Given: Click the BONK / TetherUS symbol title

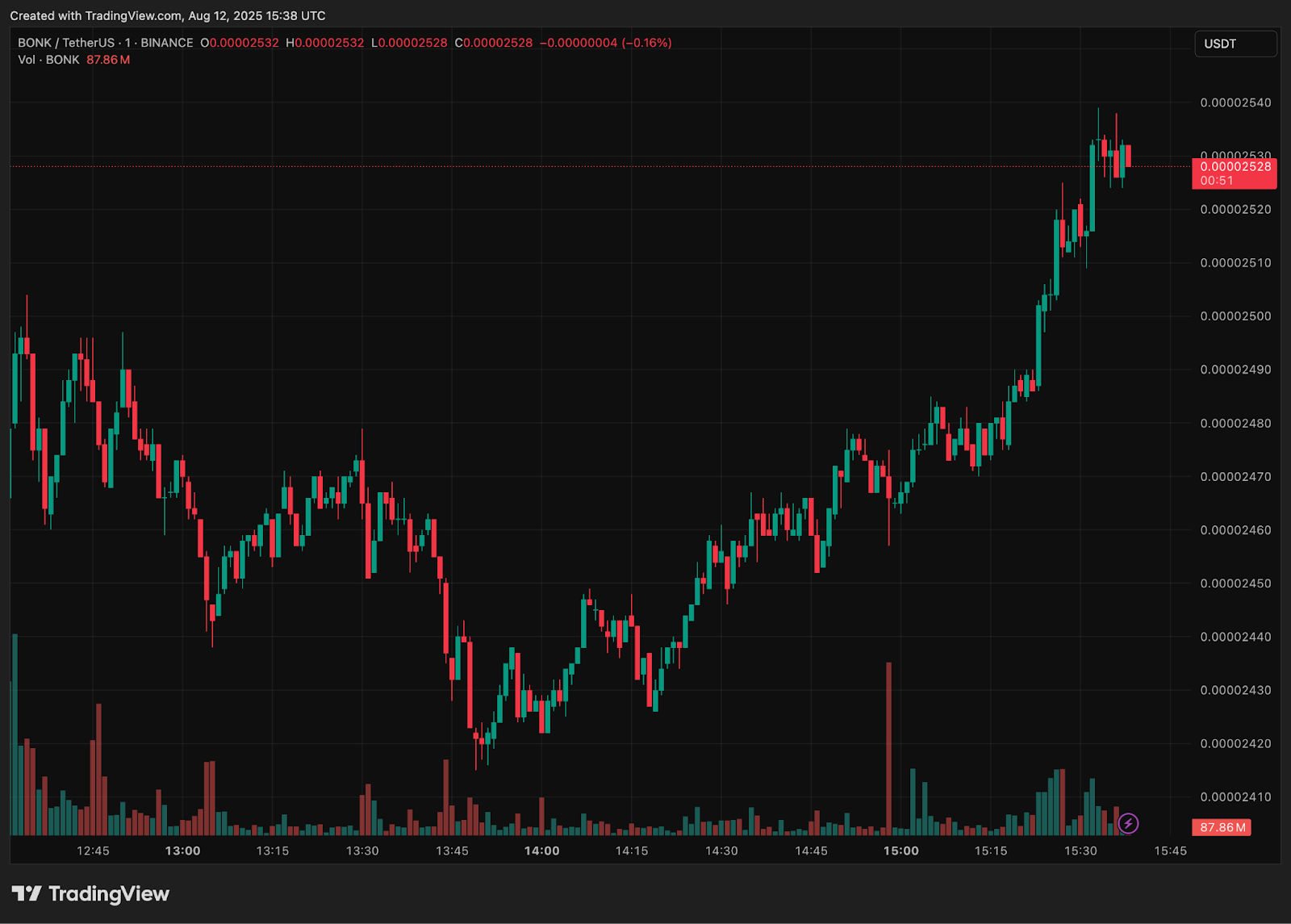Looking at the screenshot, I should click(66, 43).
